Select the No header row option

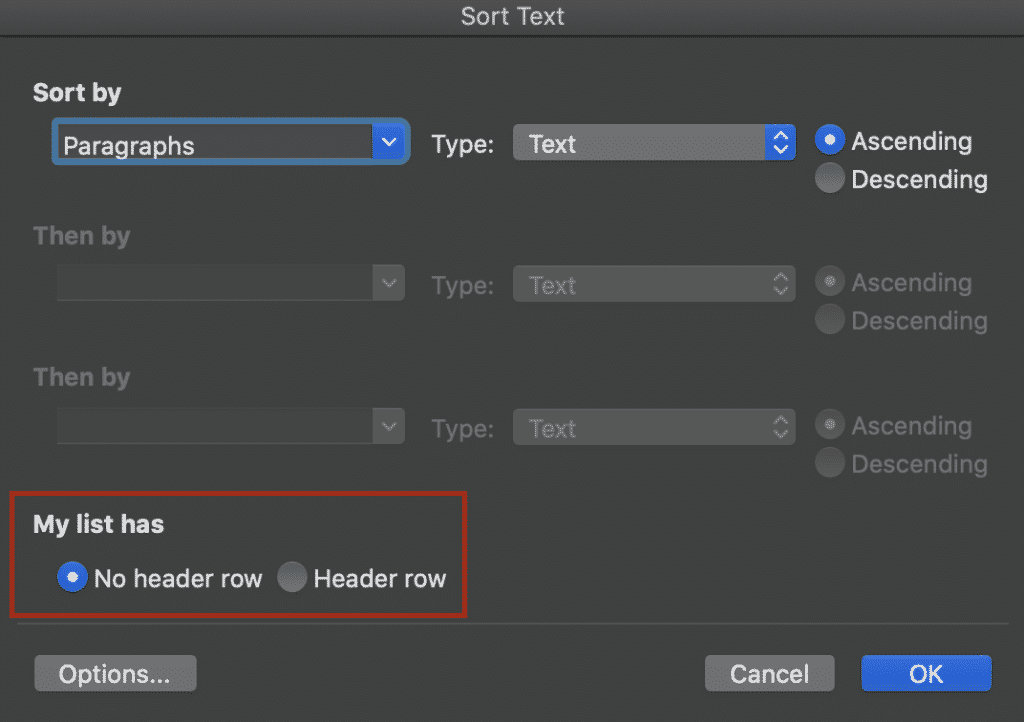72,577
